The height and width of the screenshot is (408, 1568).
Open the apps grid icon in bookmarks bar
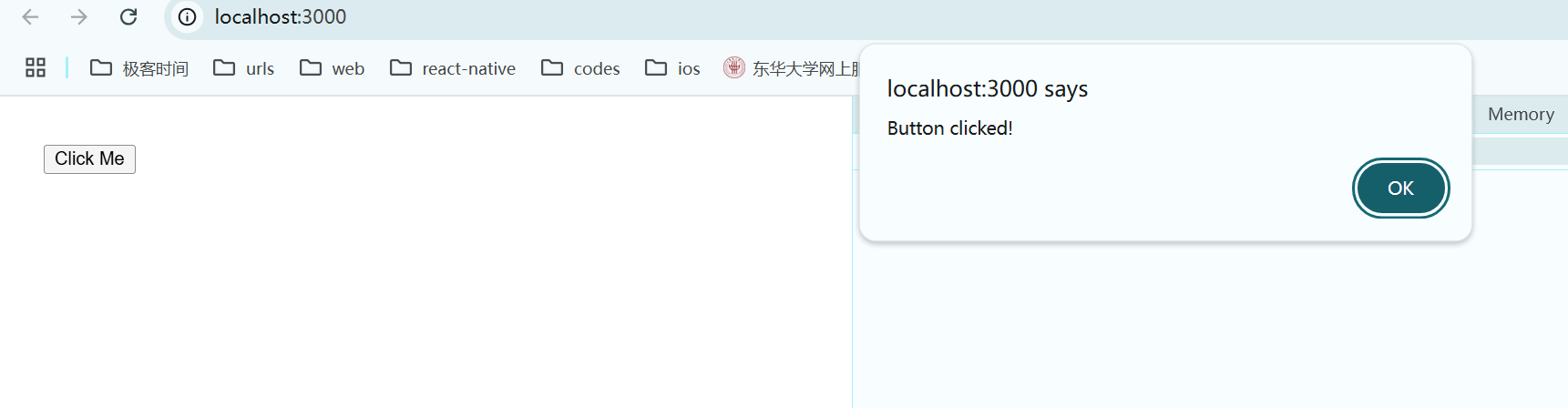[36, 67]
